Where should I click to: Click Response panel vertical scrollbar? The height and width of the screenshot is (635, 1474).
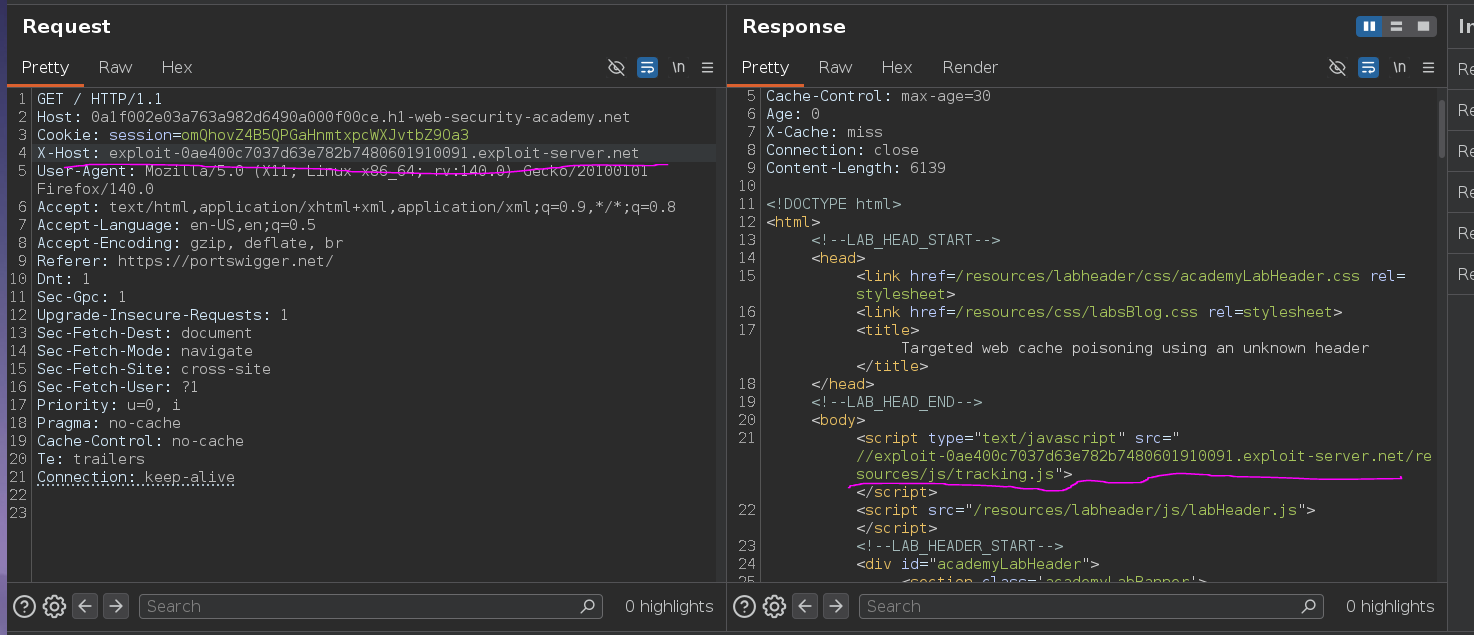[1441, 128]
